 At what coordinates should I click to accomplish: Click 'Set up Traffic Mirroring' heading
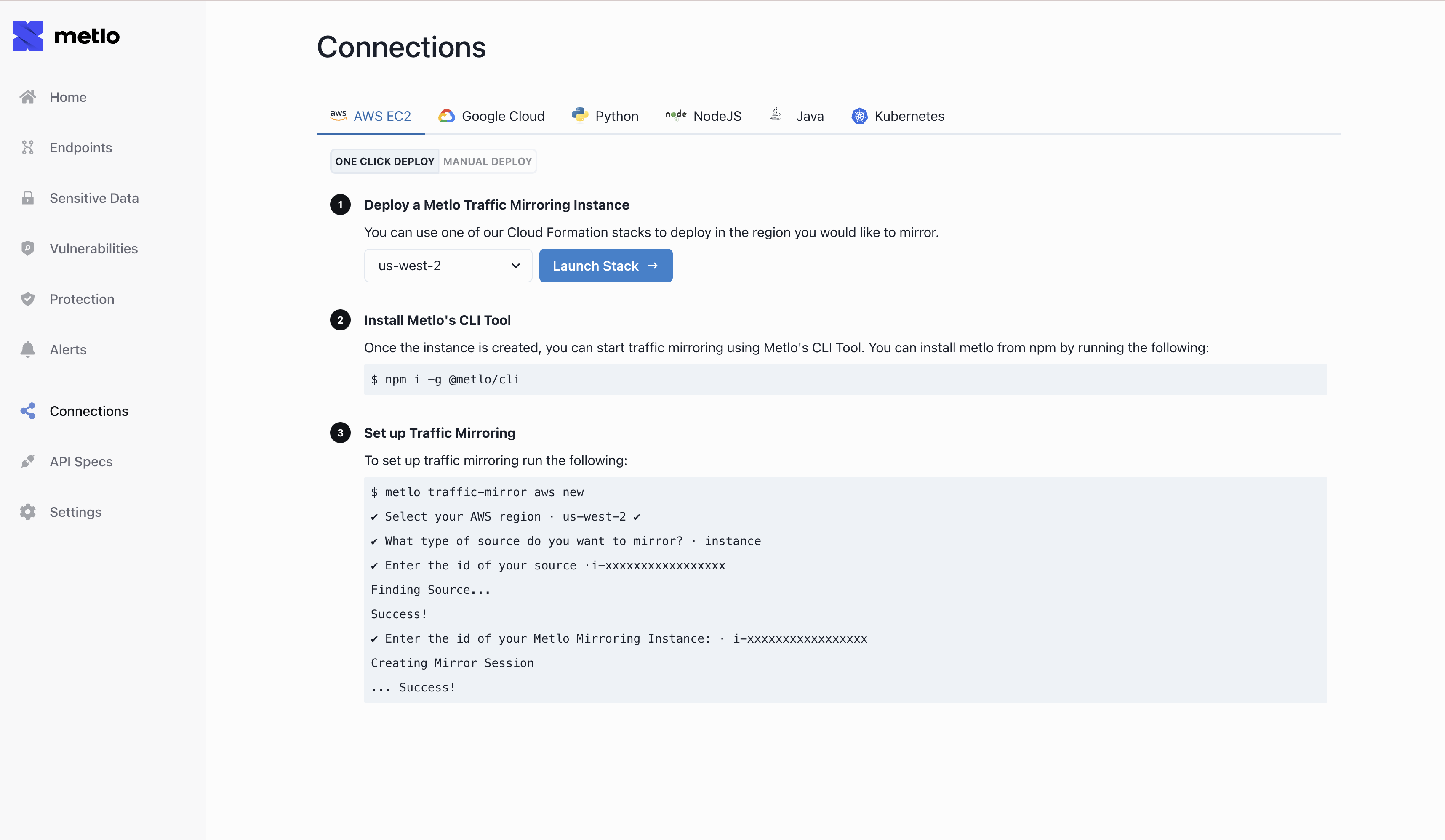point(440,433)
